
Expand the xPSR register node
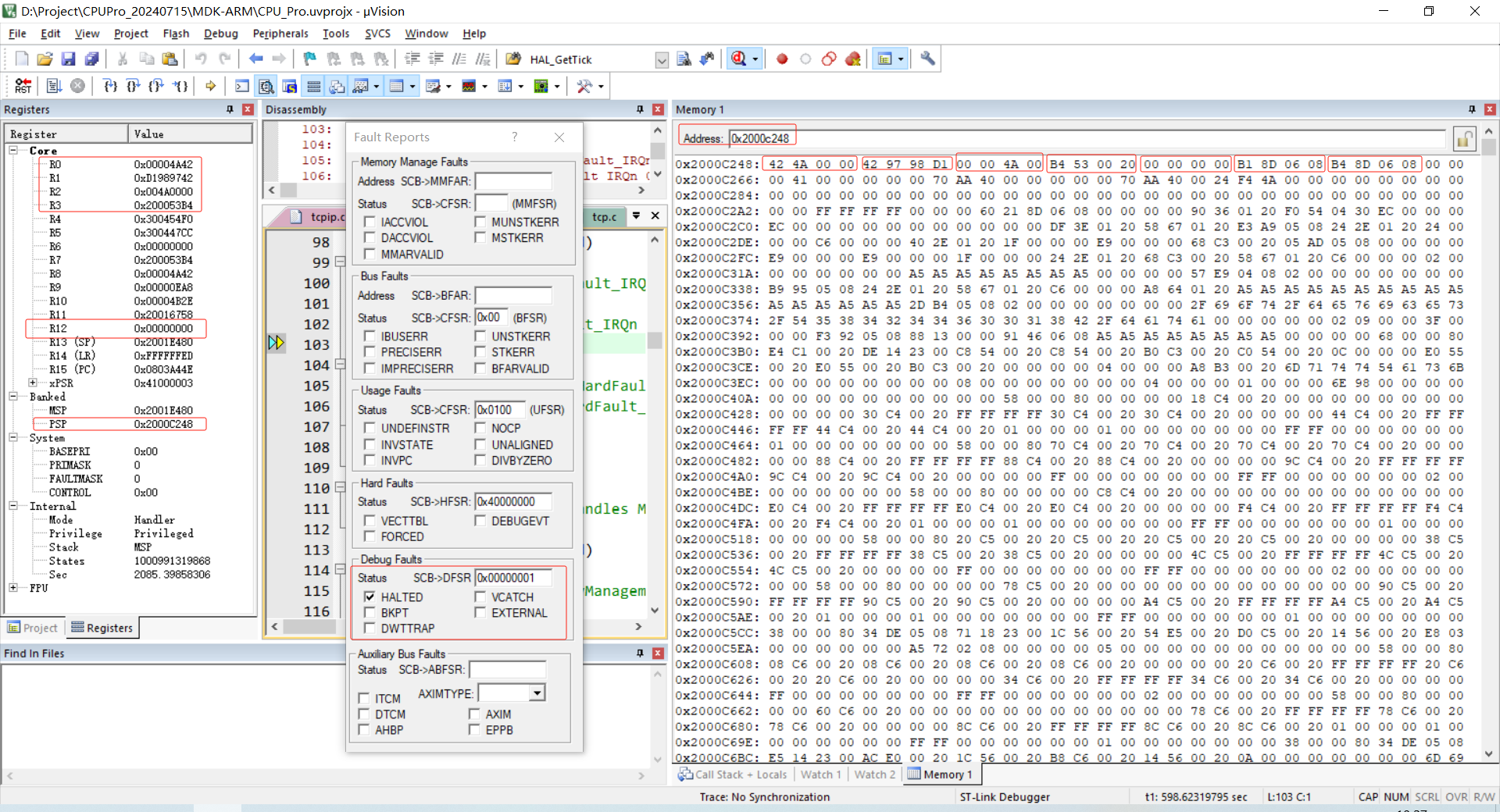coord(33,383)
